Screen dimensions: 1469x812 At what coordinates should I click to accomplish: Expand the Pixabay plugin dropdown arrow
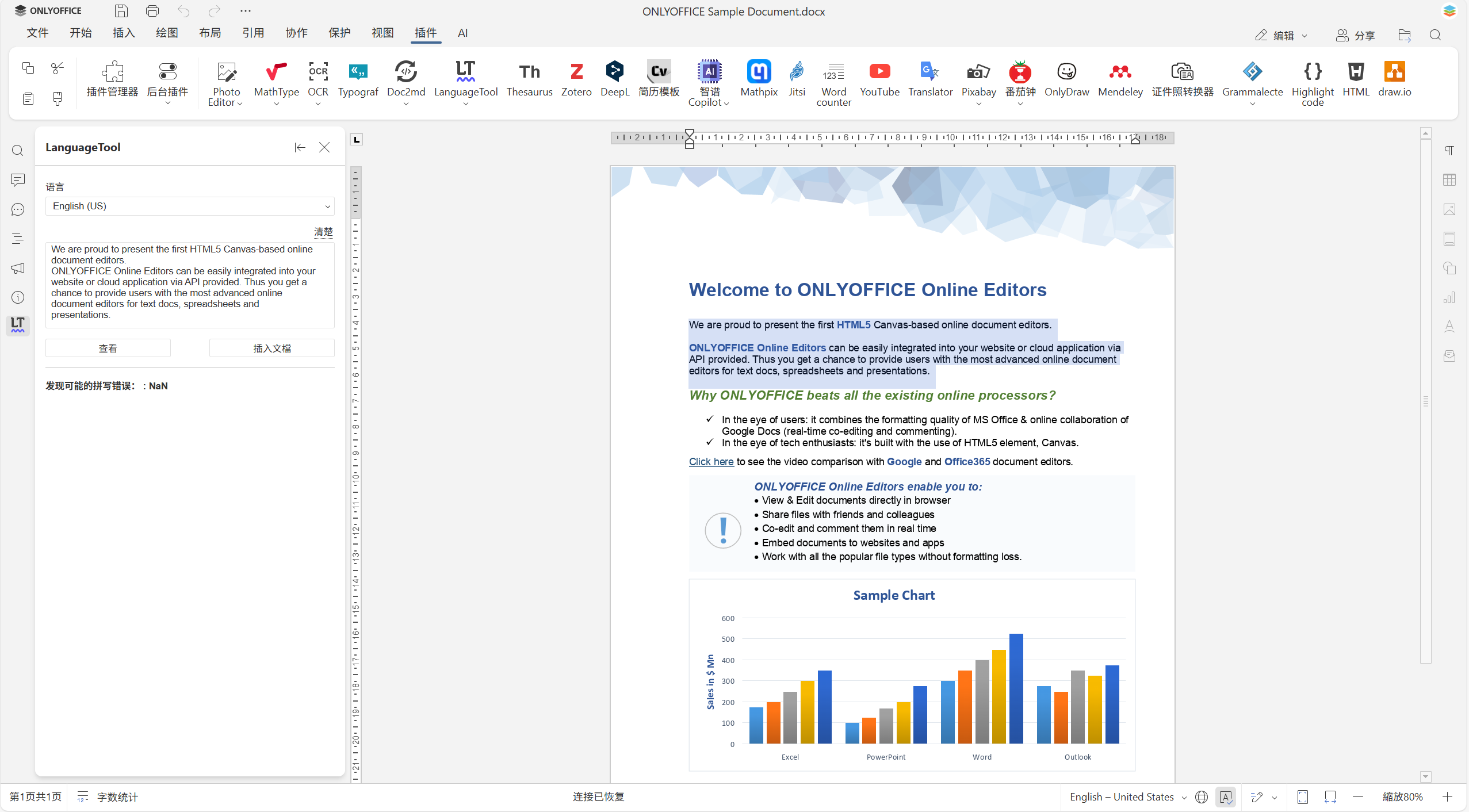click(978, 104)
